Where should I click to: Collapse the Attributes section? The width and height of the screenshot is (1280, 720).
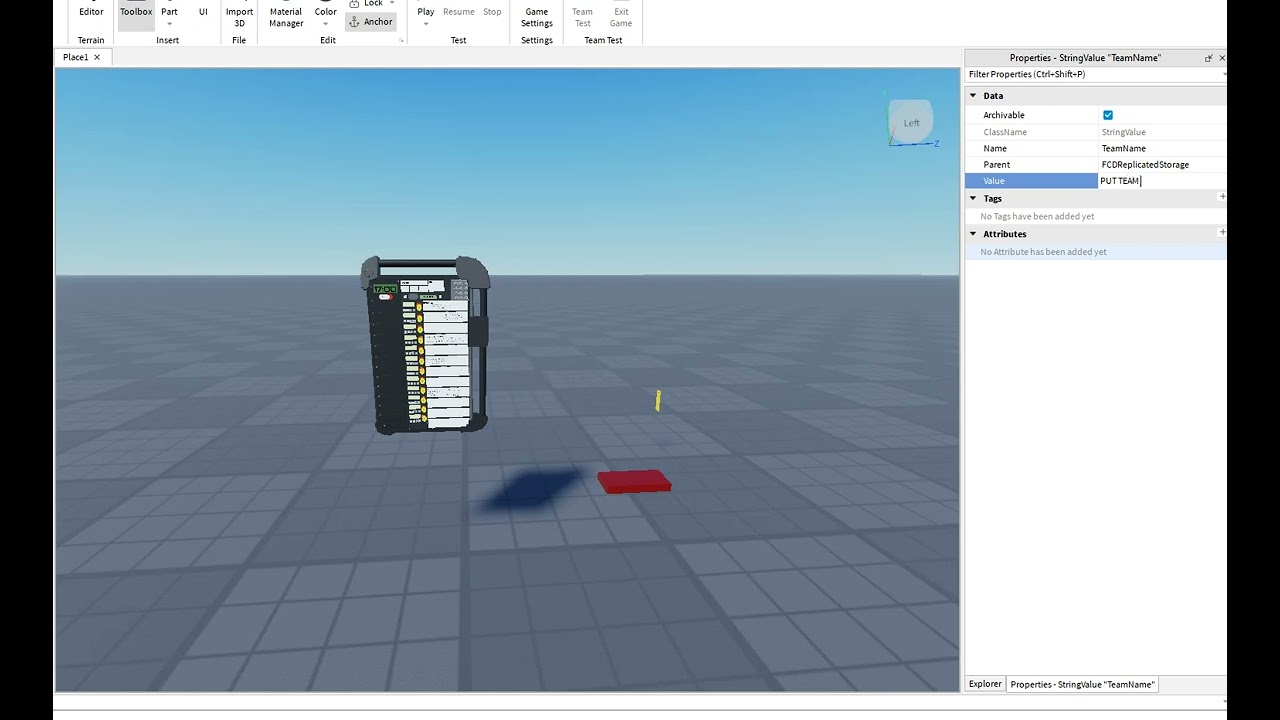973,234
